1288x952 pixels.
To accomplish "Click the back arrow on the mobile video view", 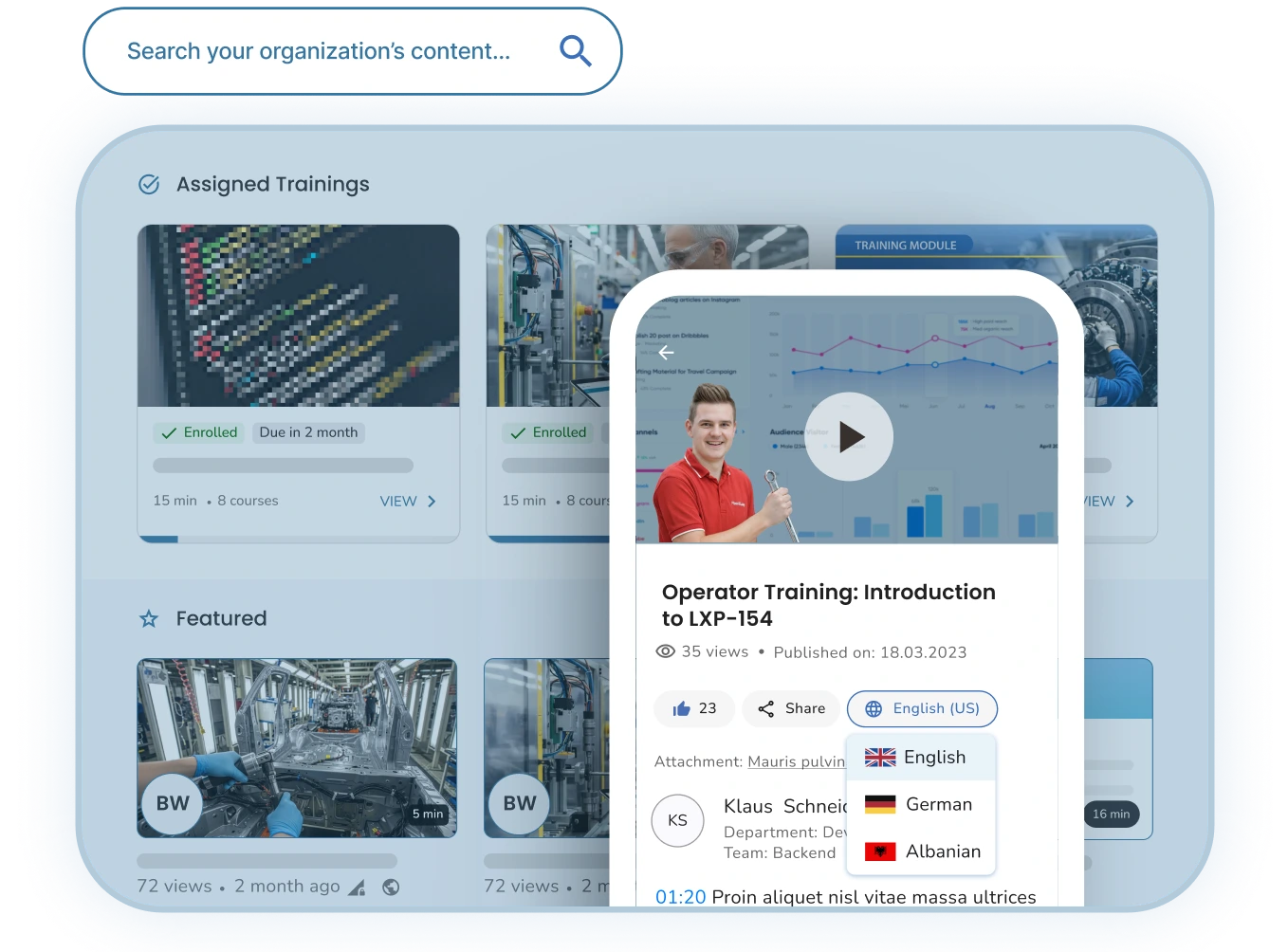I will pos(666,352).
